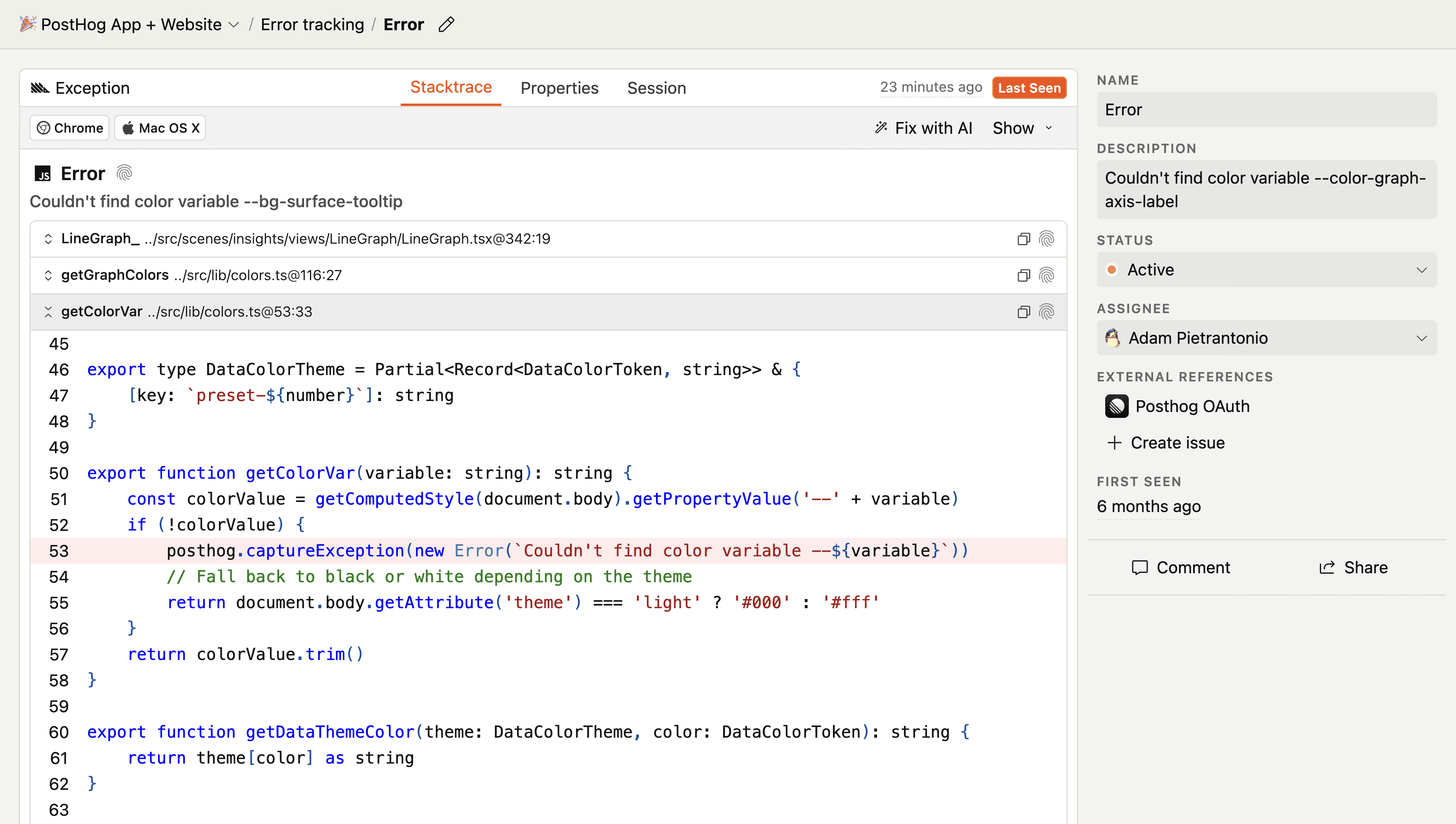Click code line 50 getColorVar declaration

[x=360, y=473]
